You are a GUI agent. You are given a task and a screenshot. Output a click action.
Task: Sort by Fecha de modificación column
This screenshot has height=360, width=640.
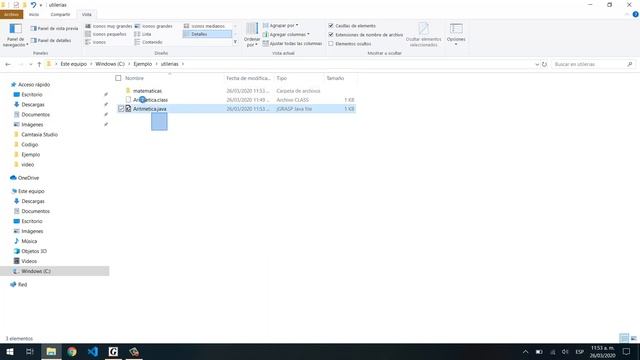249,78
